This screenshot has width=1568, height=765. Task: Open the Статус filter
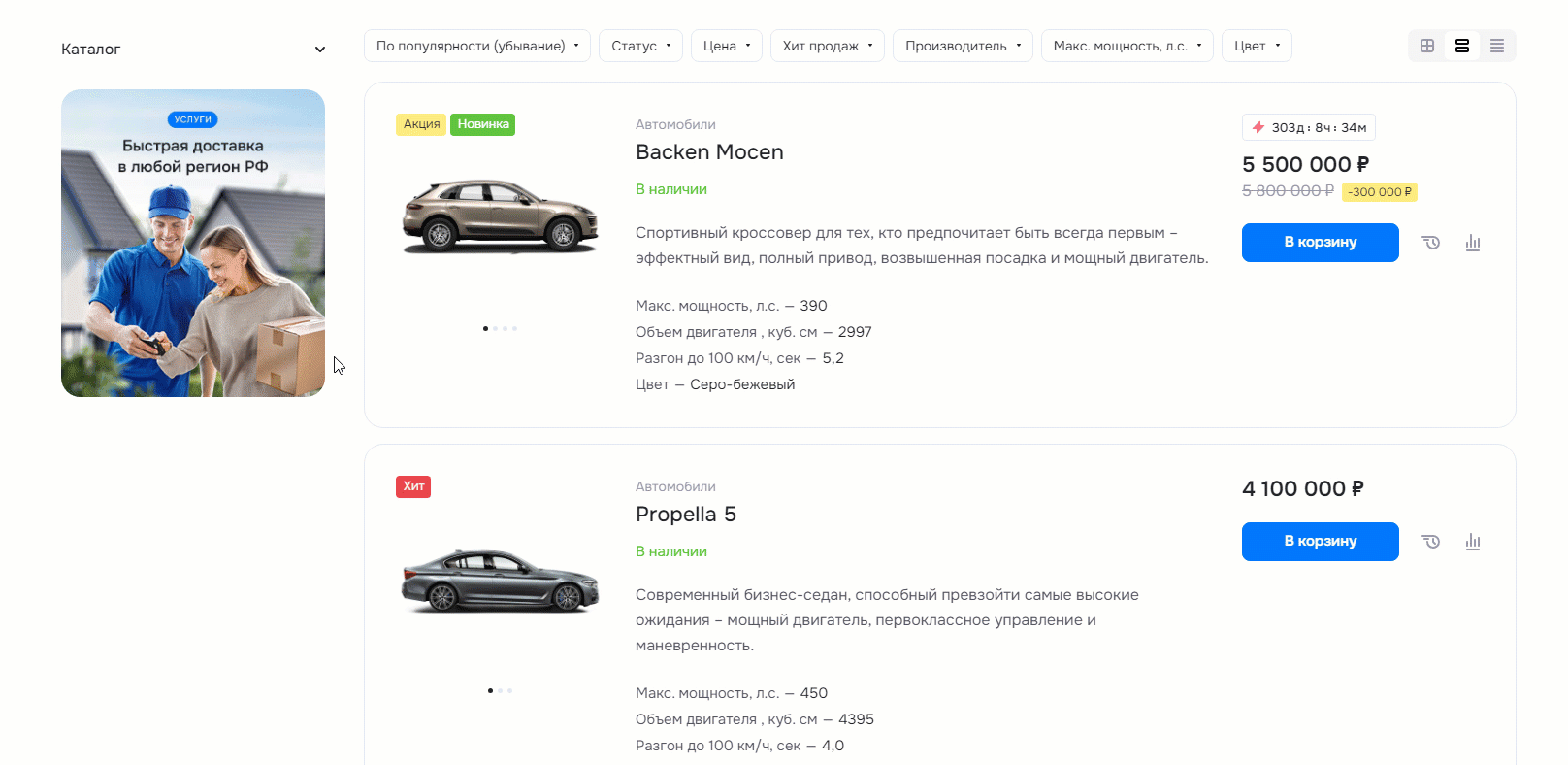click(640, 46)
